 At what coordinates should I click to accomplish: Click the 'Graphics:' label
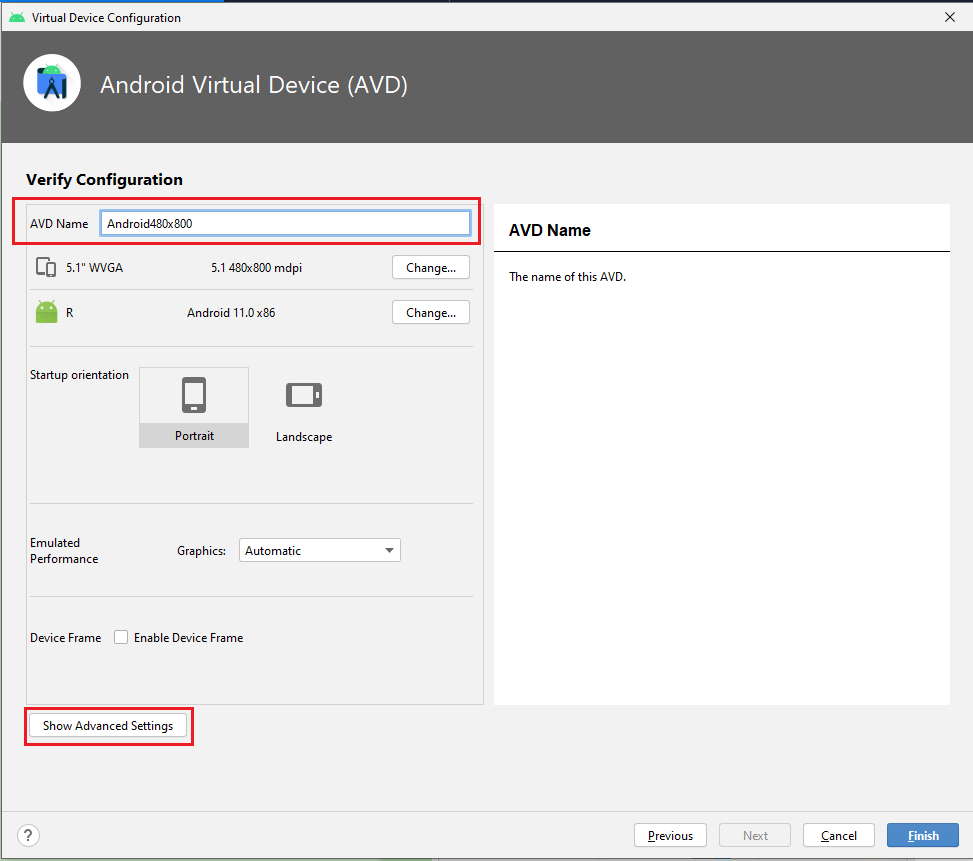click(201, 551)
